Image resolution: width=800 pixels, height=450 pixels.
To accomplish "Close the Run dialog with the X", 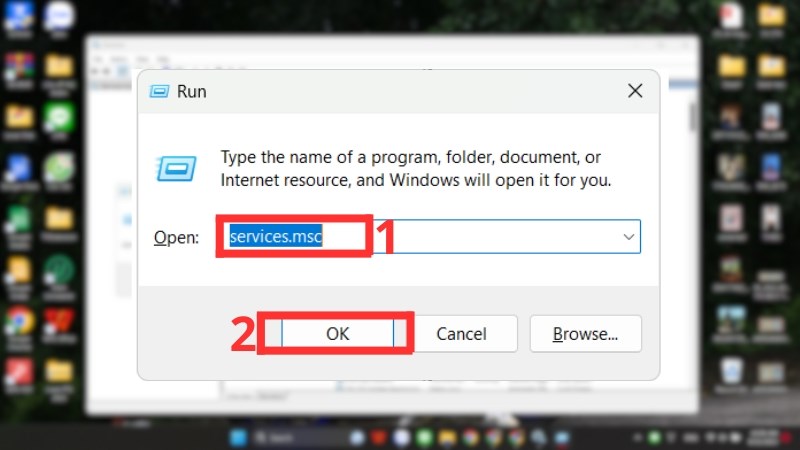I will 635,91.
